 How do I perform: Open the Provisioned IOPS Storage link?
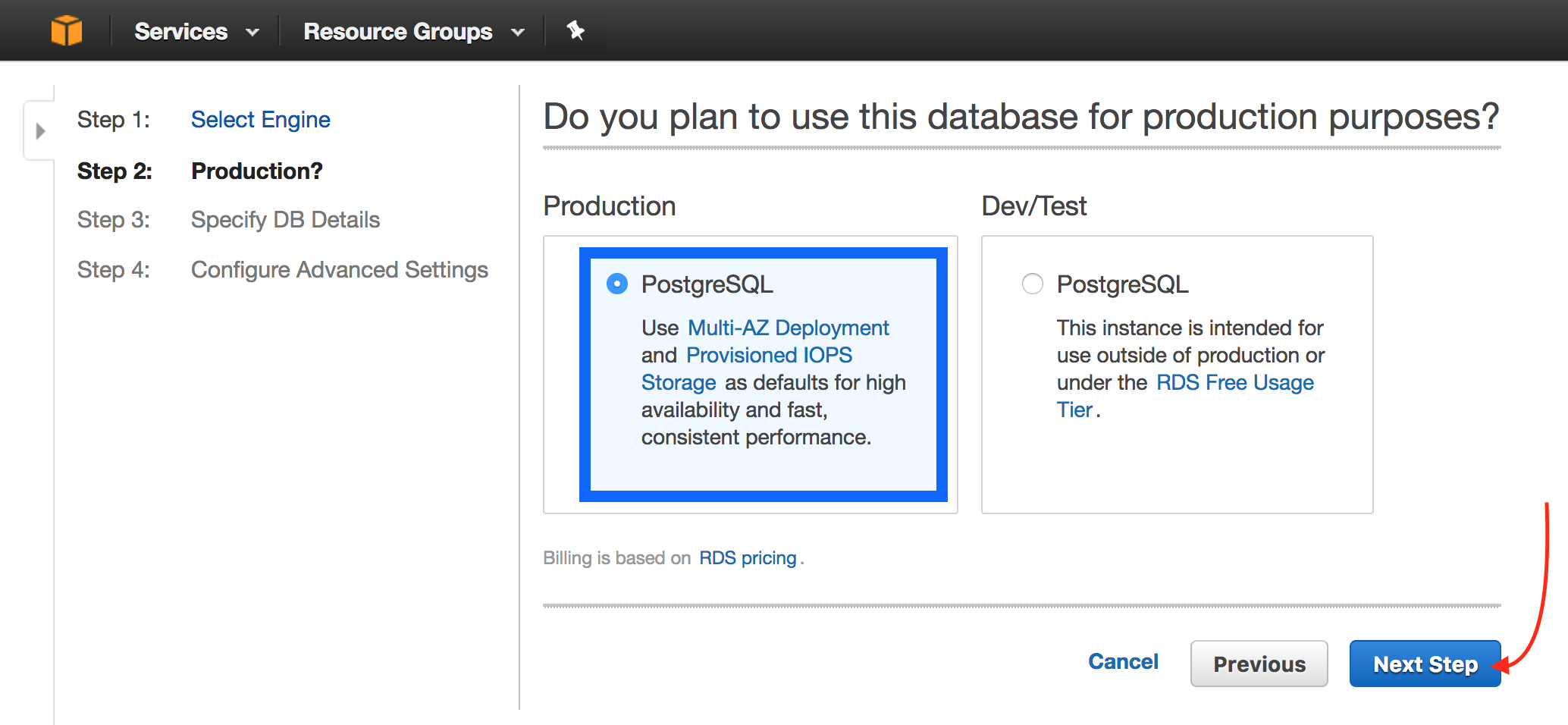point(747,369)
